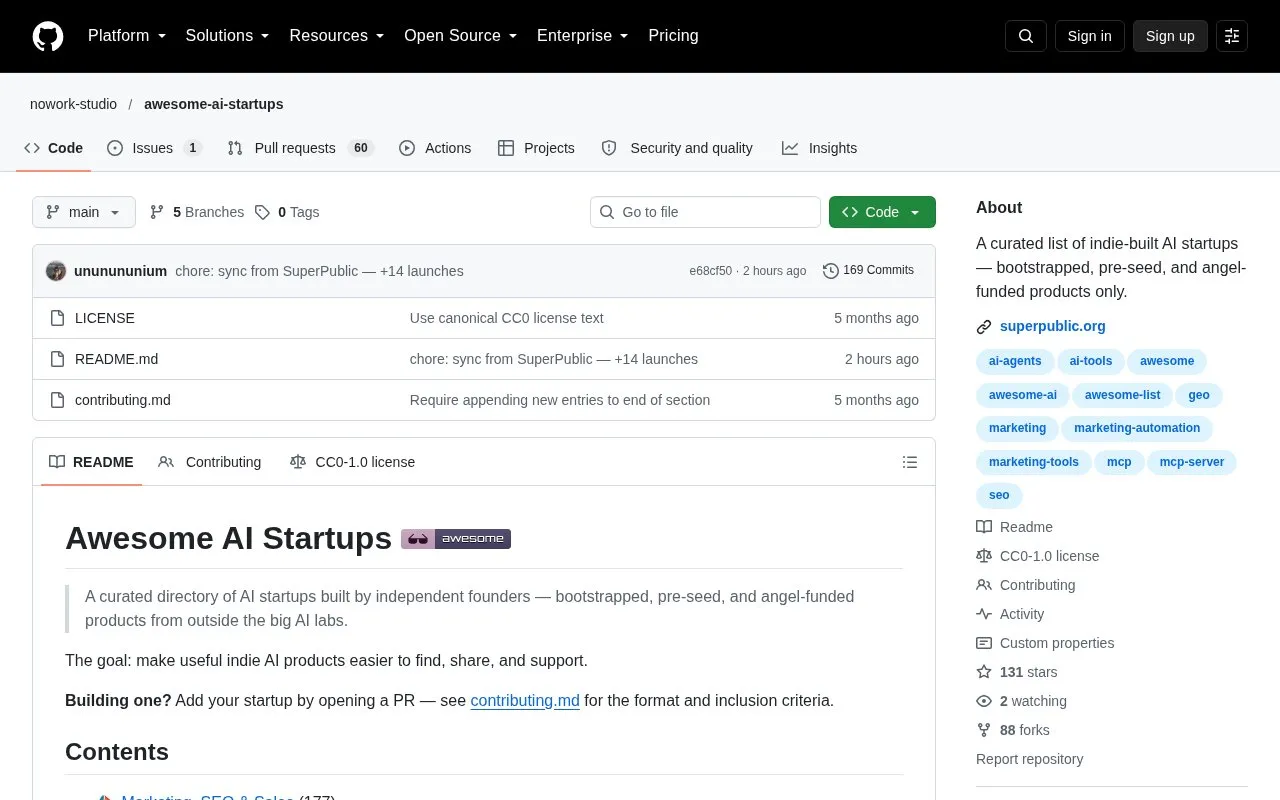
Task: Open the Platform dropdown menu
Action: [127, 36]
